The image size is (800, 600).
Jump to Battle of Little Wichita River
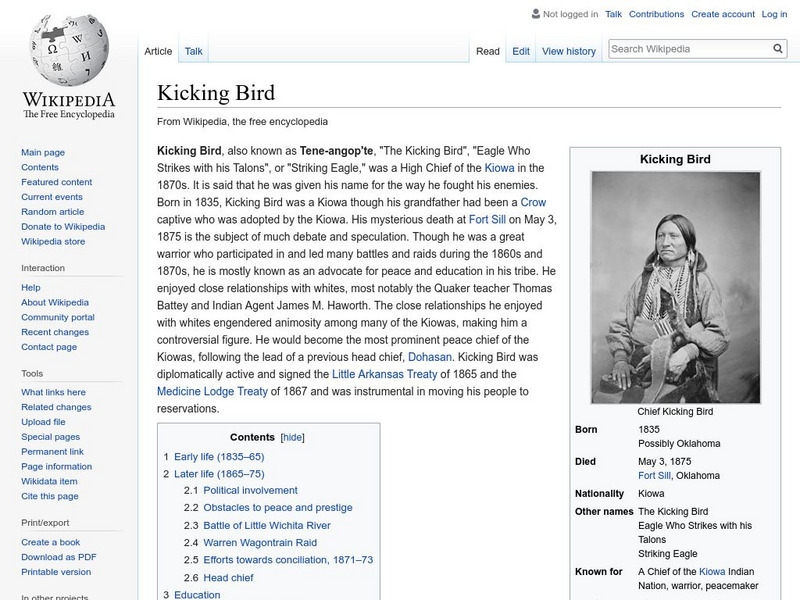click(x=266, y=526)
